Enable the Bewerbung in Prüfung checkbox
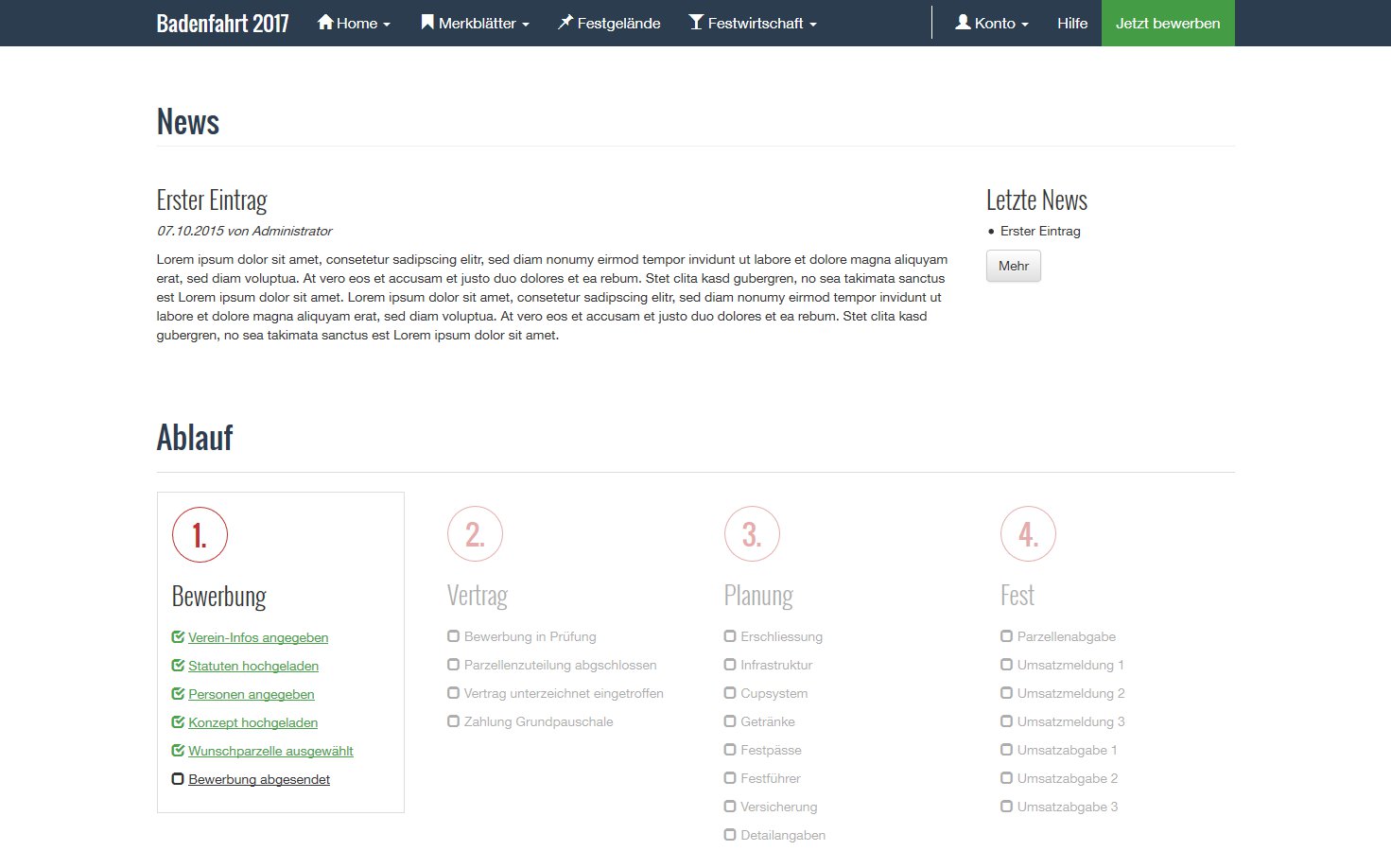Screen dimensions: 1391x868 point(453,635)
